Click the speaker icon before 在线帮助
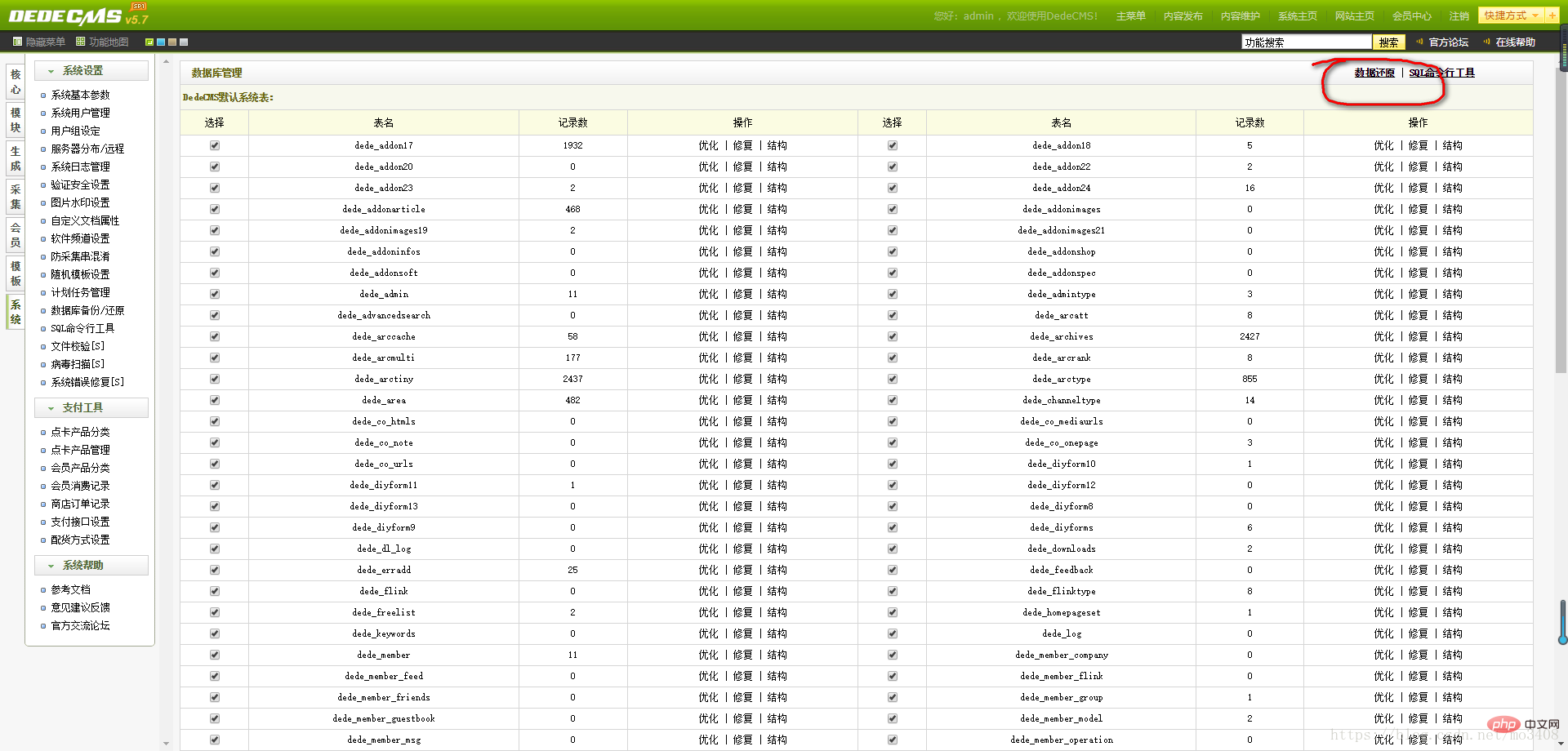This screenshot has height=751, width=1568. point(1487,42)
